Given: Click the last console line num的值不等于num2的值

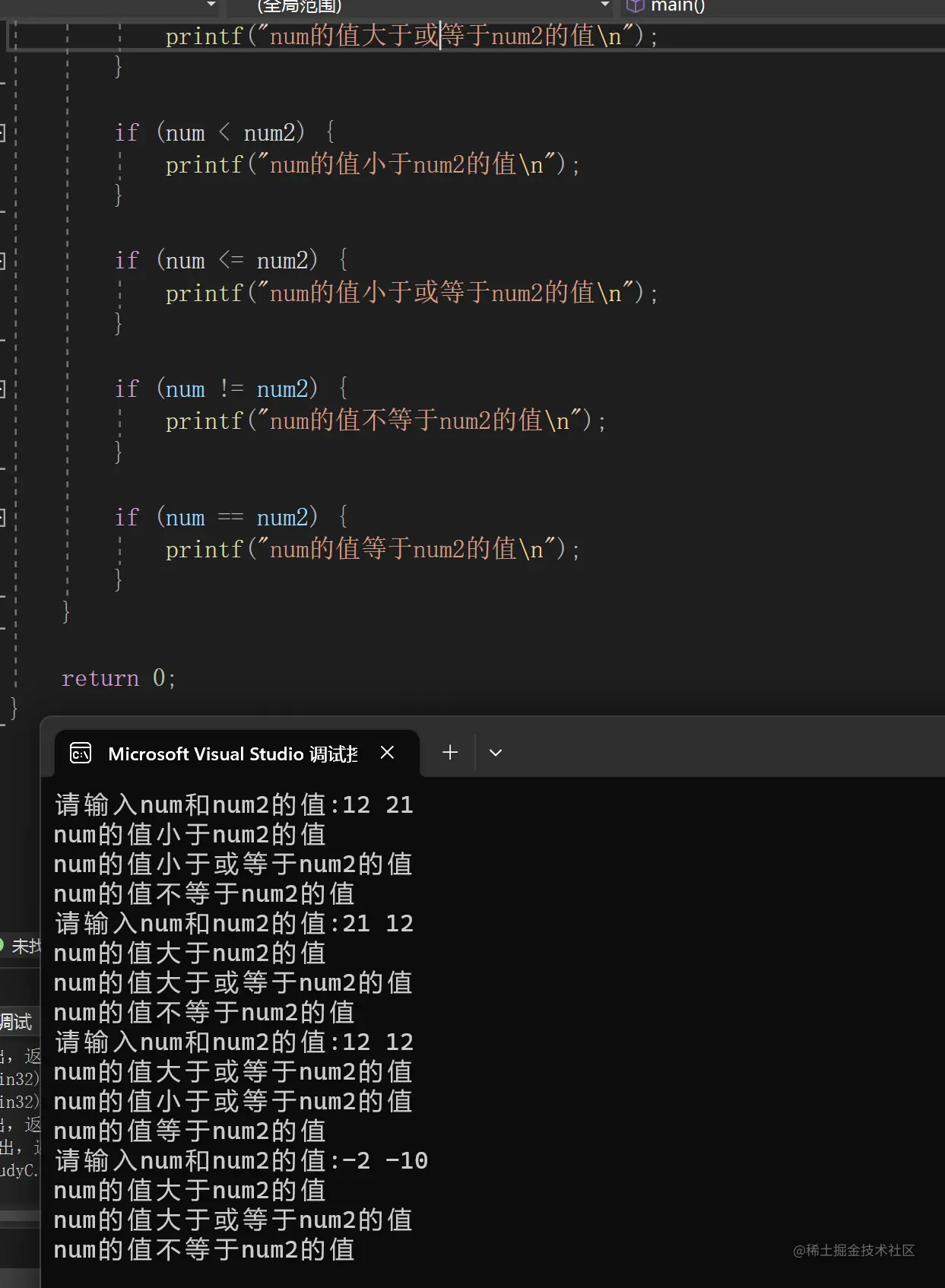Looking at the screenshot, I should pos(205,1249).
